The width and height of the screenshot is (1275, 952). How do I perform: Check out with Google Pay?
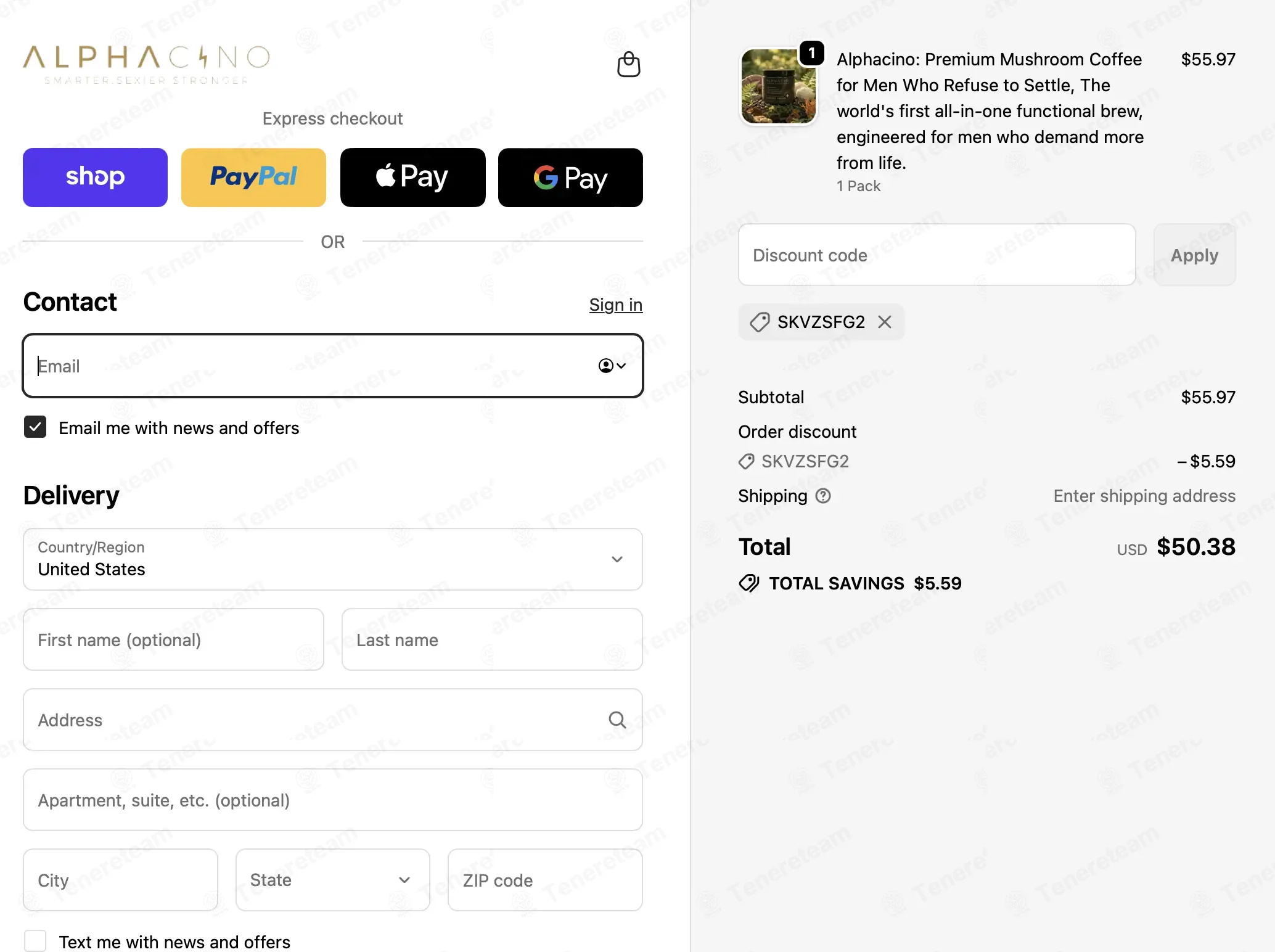click(x=570, y=178)
